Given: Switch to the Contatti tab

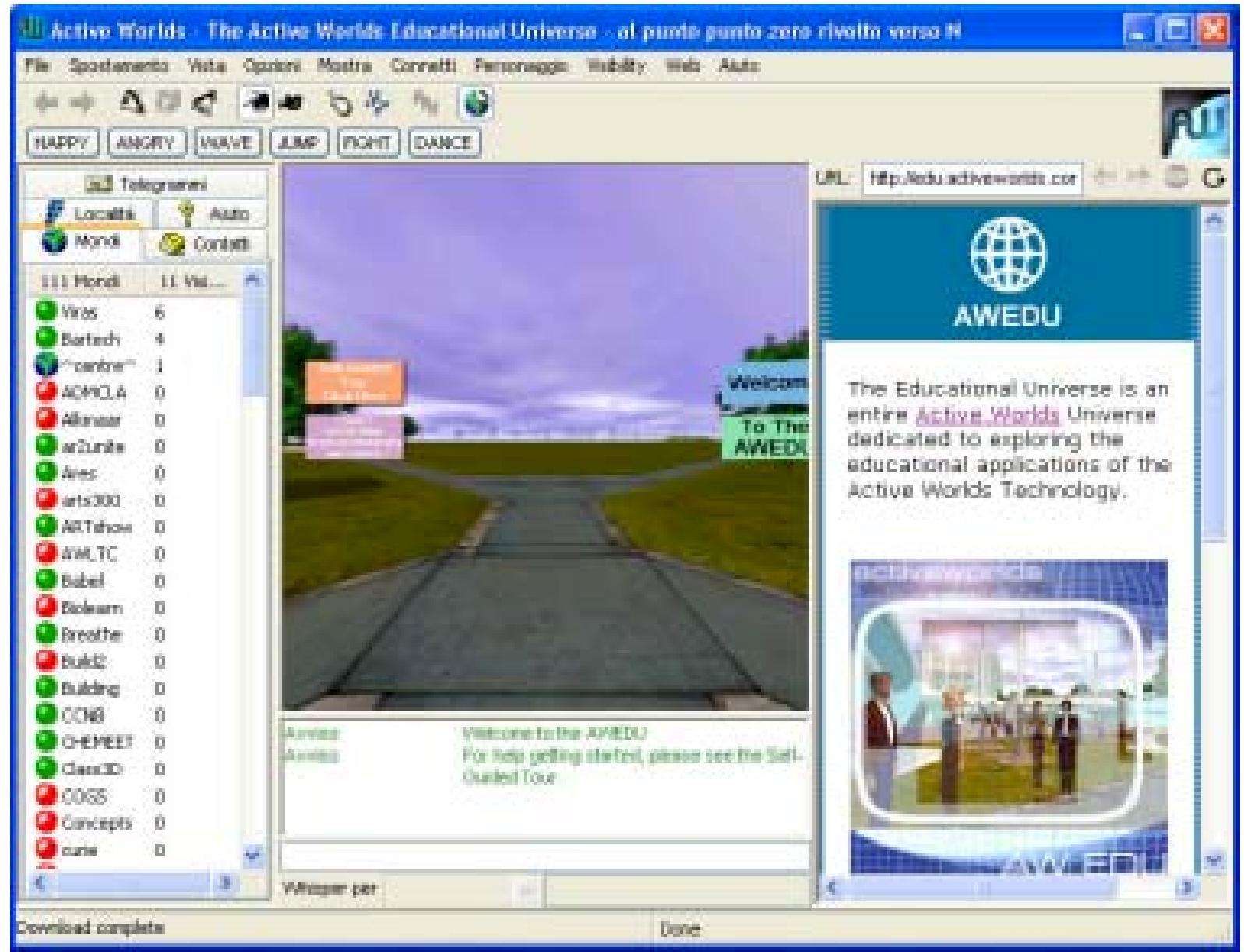Looking at the screenshot, I should tap(206, 244).
